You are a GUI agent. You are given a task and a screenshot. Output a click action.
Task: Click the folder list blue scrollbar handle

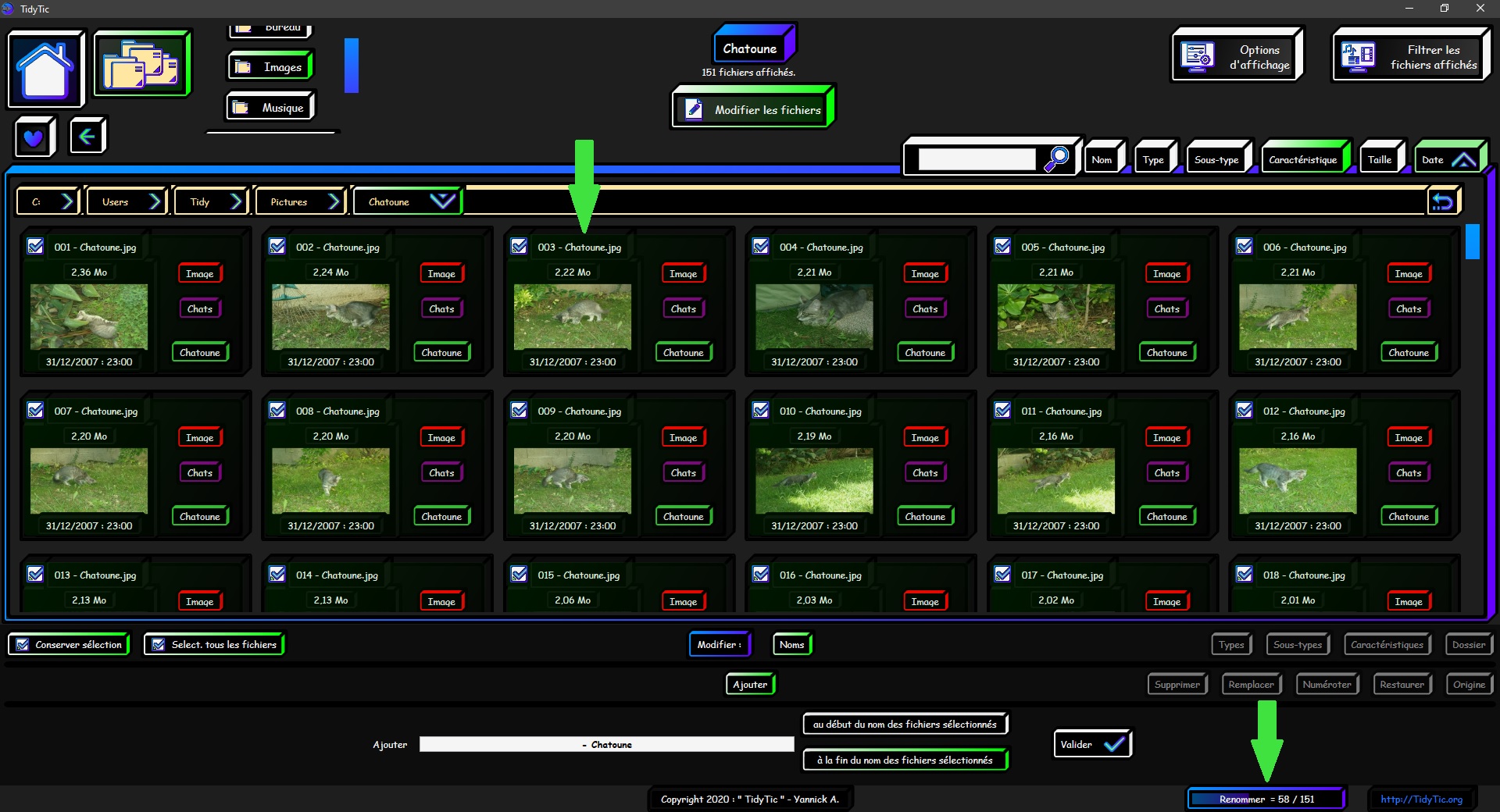pyautogui.click(x=352, y=66)
